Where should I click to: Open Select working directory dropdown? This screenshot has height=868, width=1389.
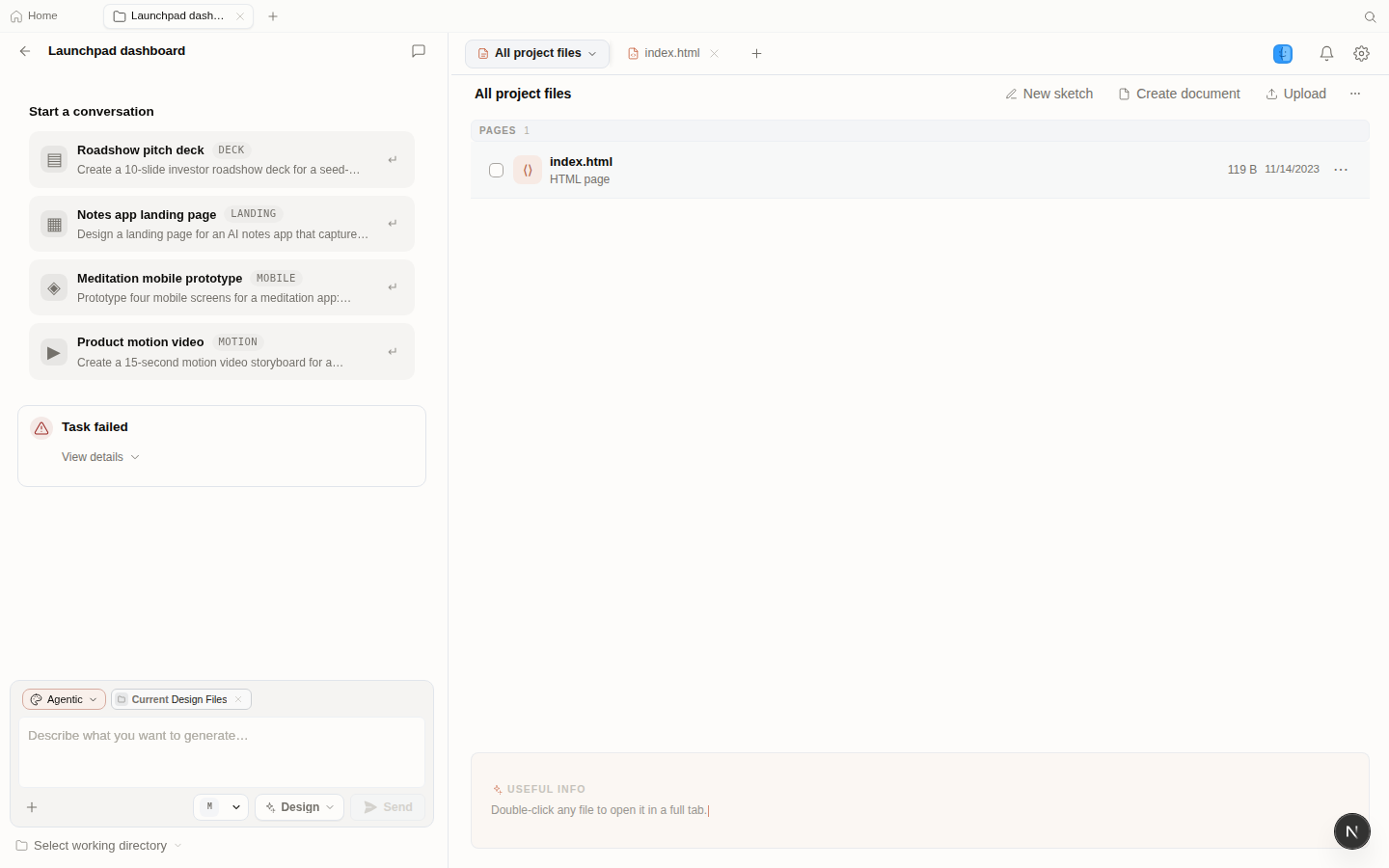98,846
